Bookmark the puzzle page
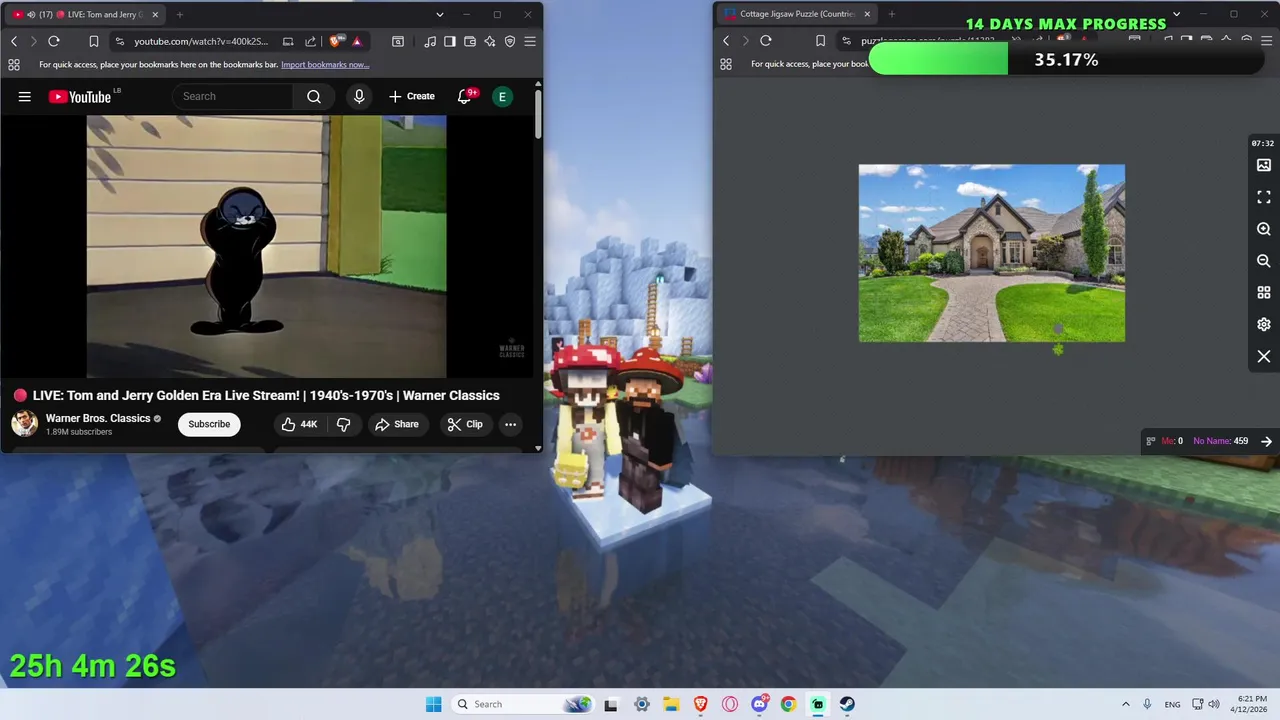The width and height of the screenshot is (1280, 720). tap(820, 41)
